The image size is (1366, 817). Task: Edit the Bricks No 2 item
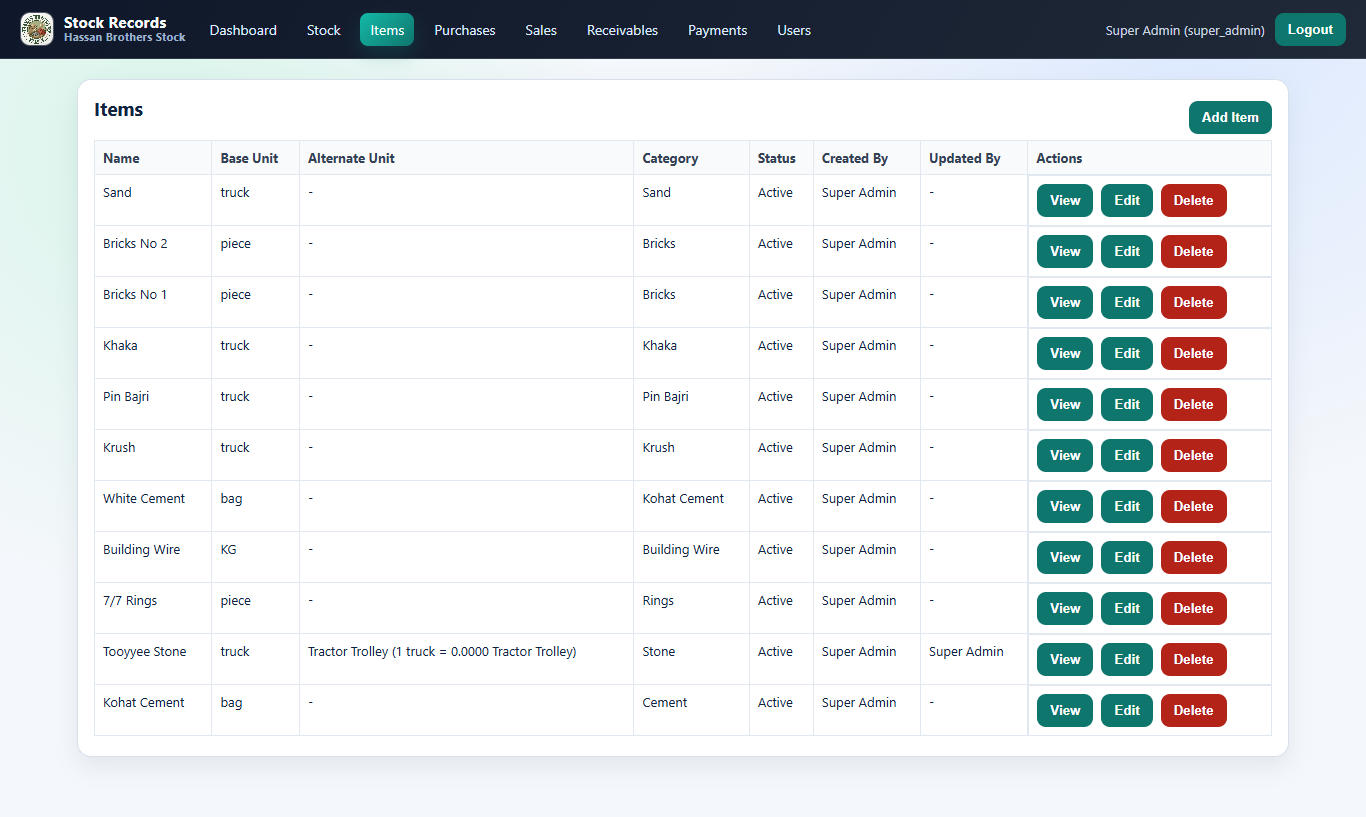[x=1127, y=251]
